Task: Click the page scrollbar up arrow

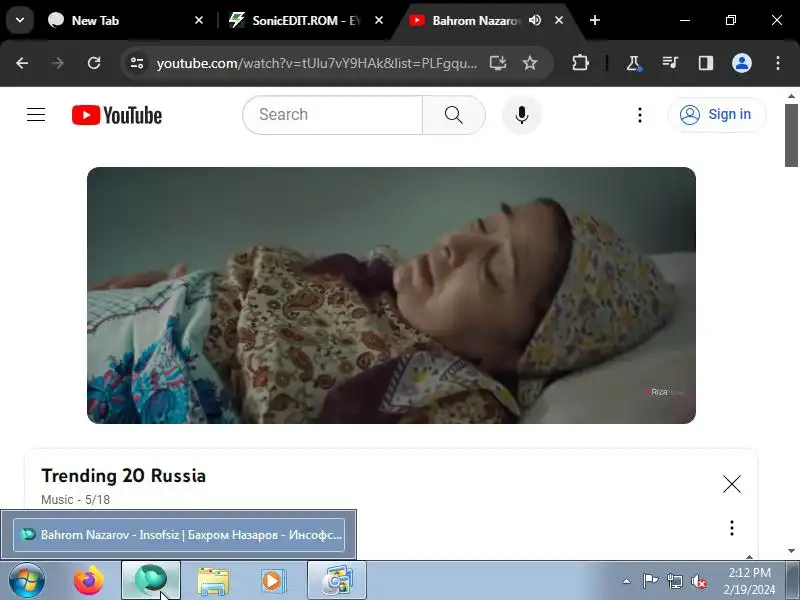Action: pyautogui.click(x=791, y=96)
